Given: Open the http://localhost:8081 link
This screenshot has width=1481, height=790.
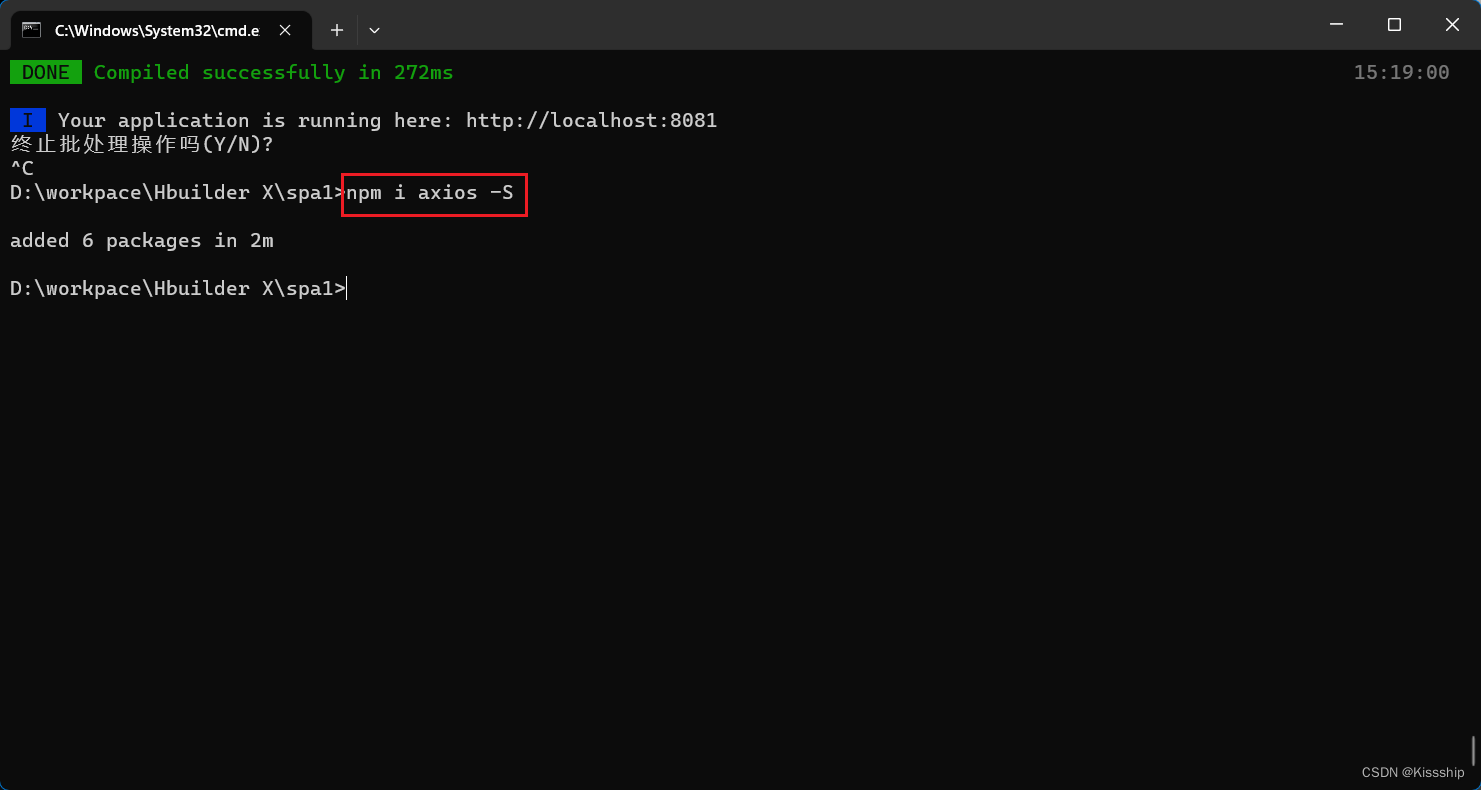Looking at the screenshot, I should [591, 120].
